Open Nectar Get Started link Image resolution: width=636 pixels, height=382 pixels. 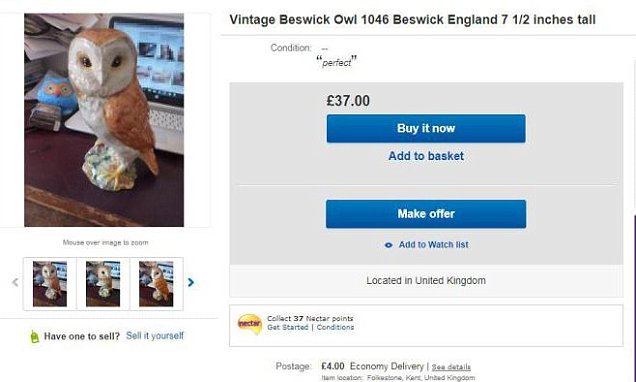click(x=288, y=327)
